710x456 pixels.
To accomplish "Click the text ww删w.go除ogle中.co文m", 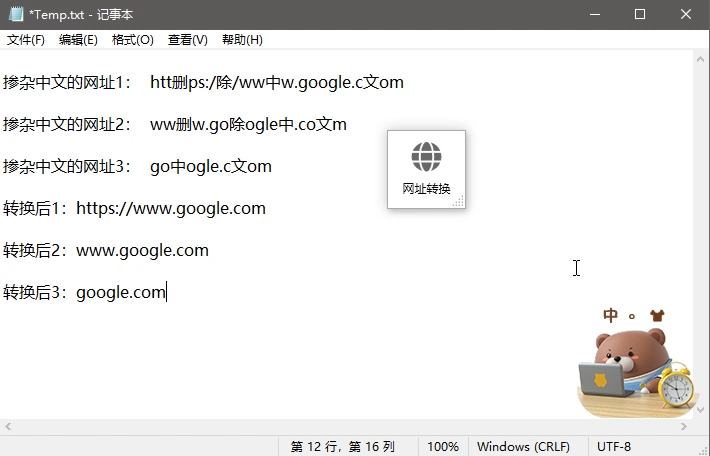I will (248, 125).
